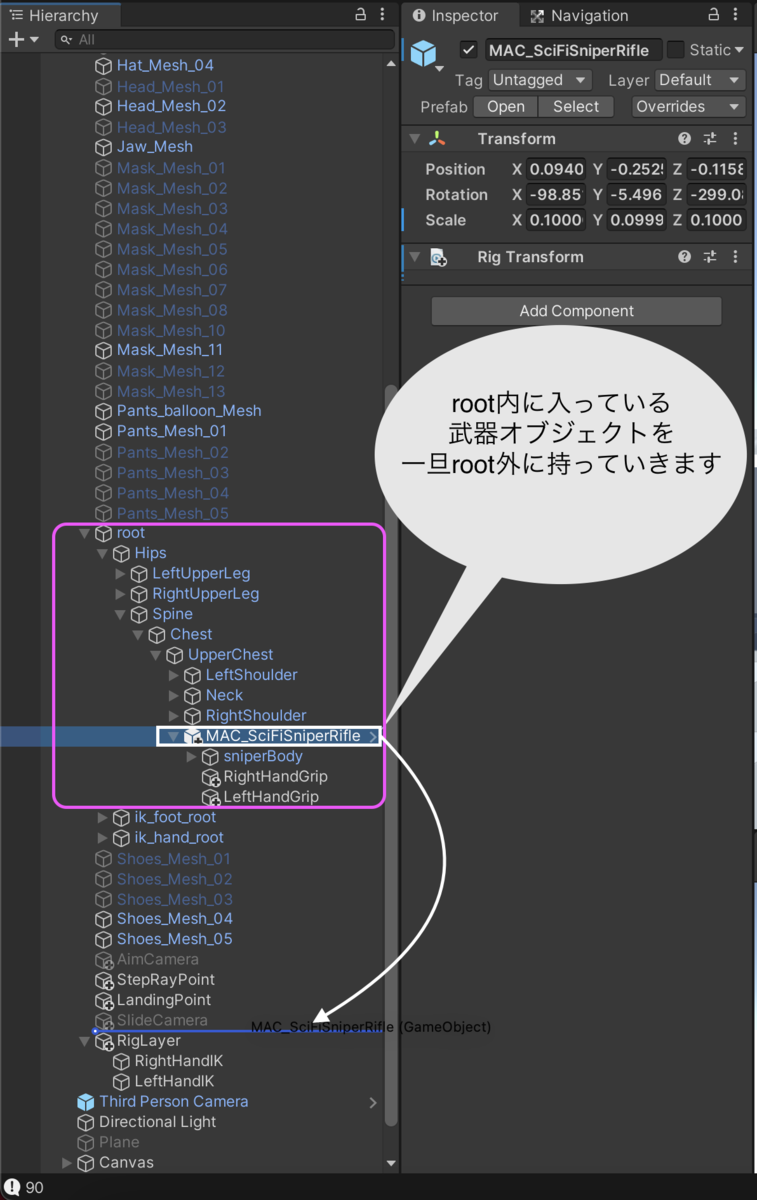
Task: Edit the object name field MAC_SciFiSniperRifle
Action: pos(573,50)
